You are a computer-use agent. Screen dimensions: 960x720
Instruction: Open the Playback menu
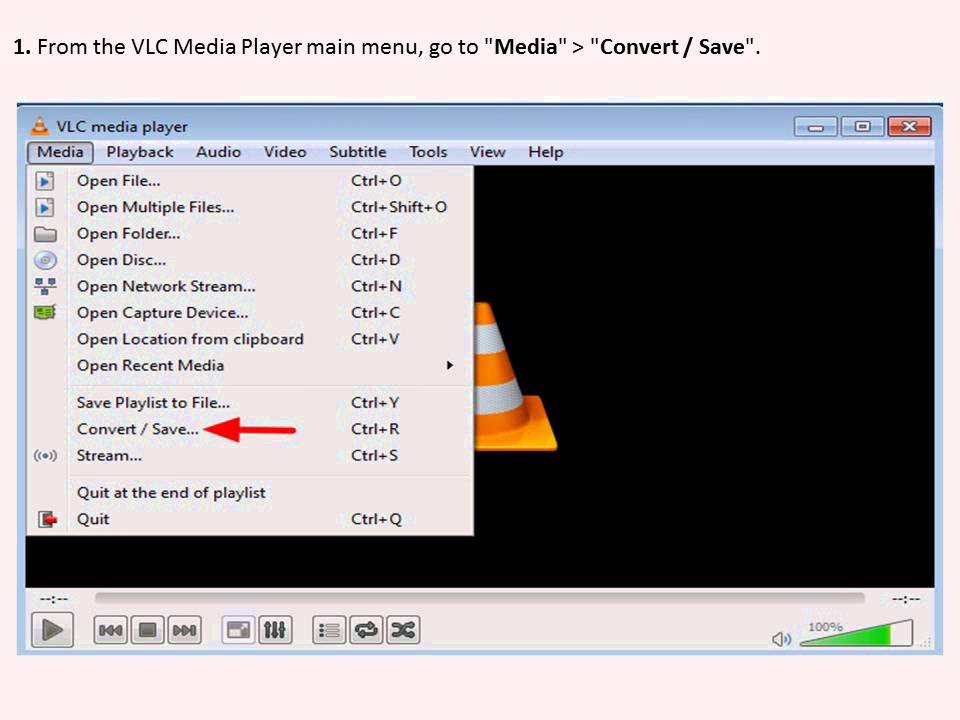click(140, 152)
